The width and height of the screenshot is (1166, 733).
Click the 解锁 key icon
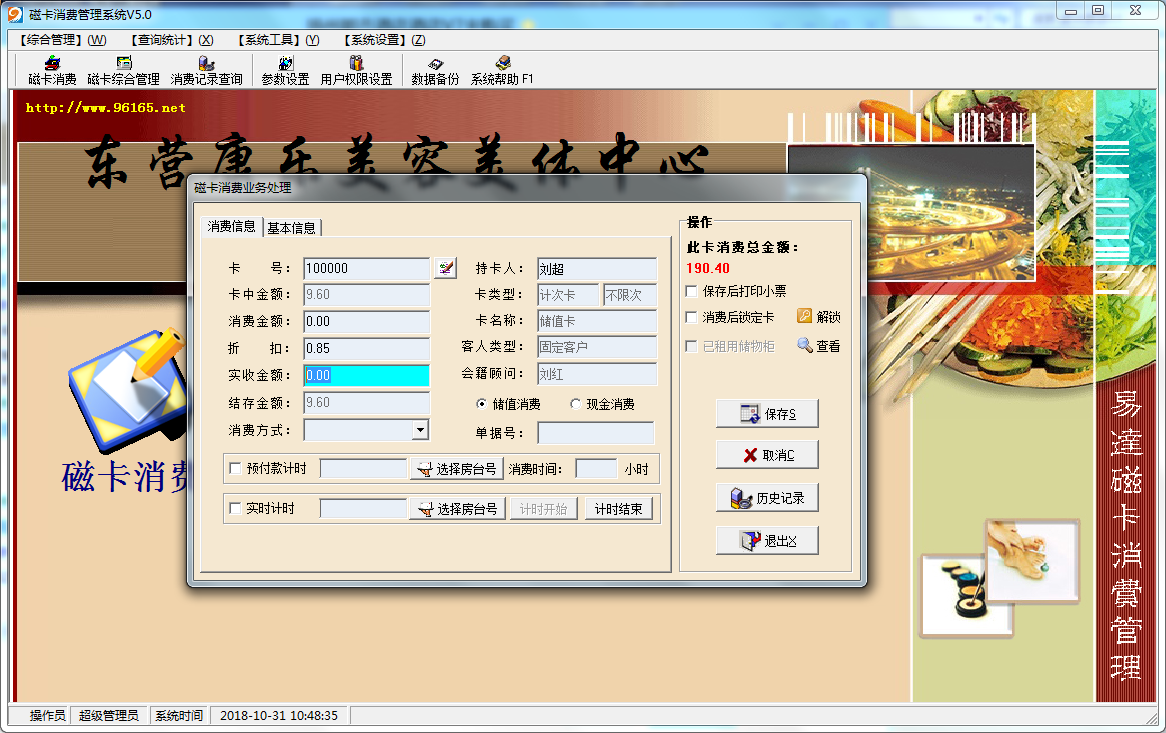click(805, 316)
